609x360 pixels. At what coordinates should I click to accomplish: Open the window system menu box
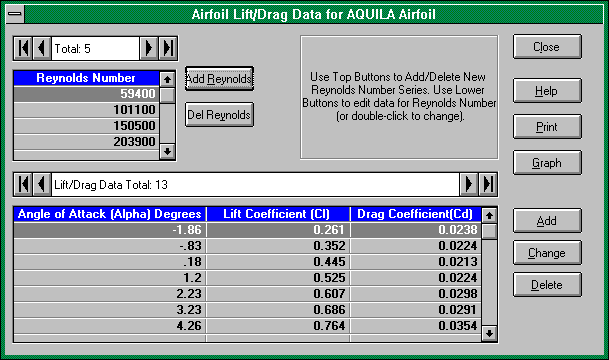(x=15, y=14)
